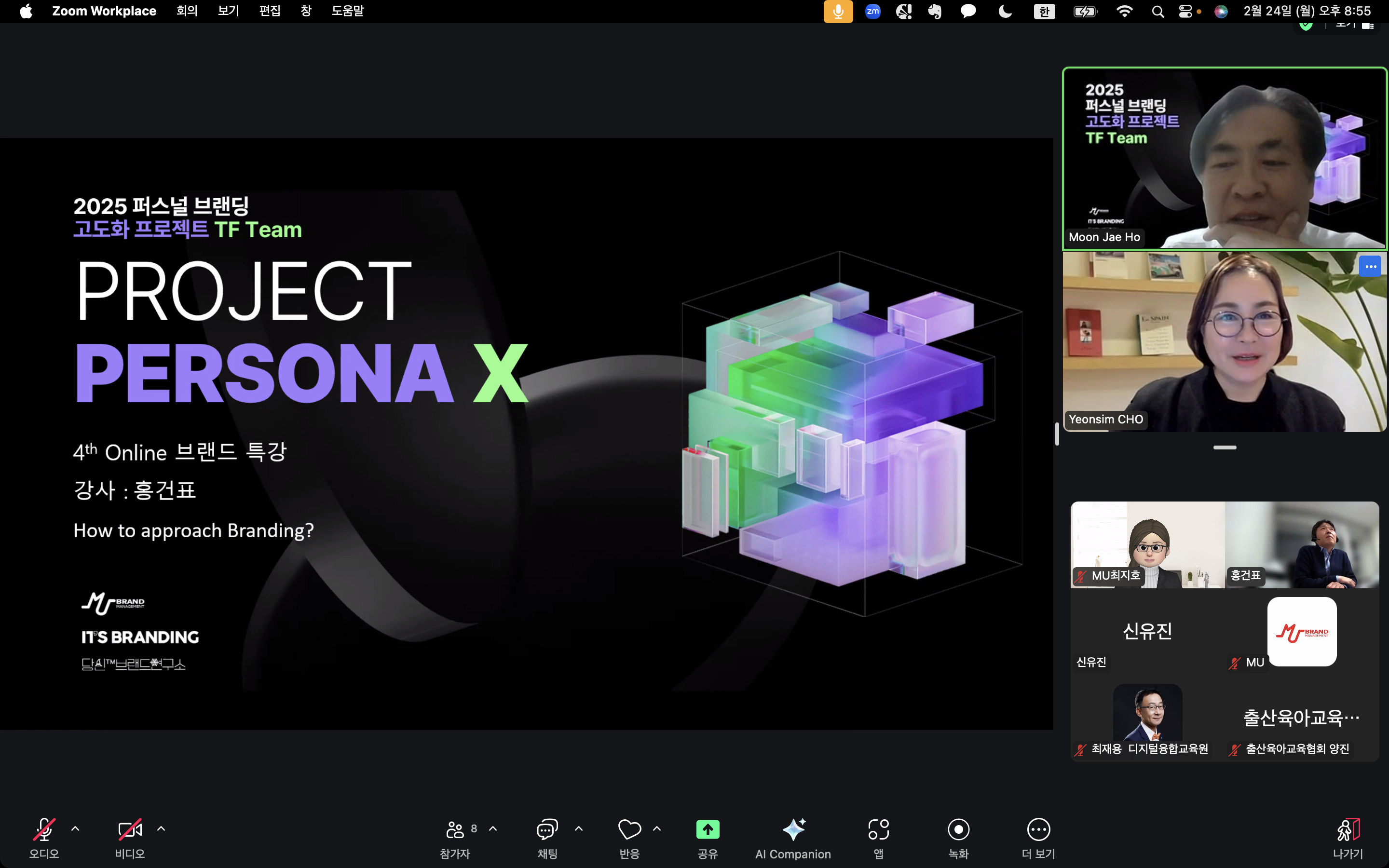Expand audio settings chevron
Viewport: 1389px width, 868px height.
[75, 828]
